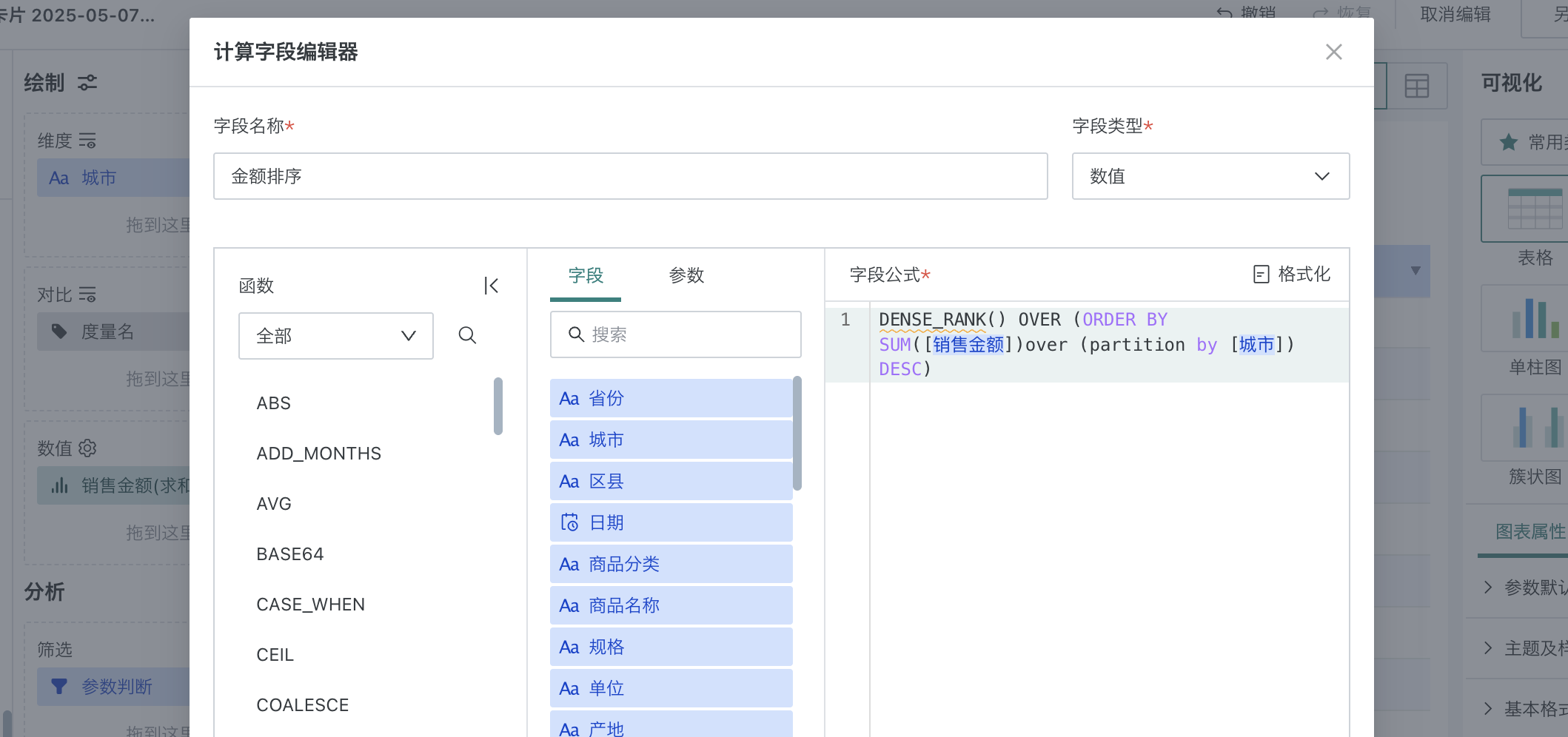The width and height of the screenshot is (1568, 737).
Task: Switch to the 参数 tab
Action: click(686, 275)
